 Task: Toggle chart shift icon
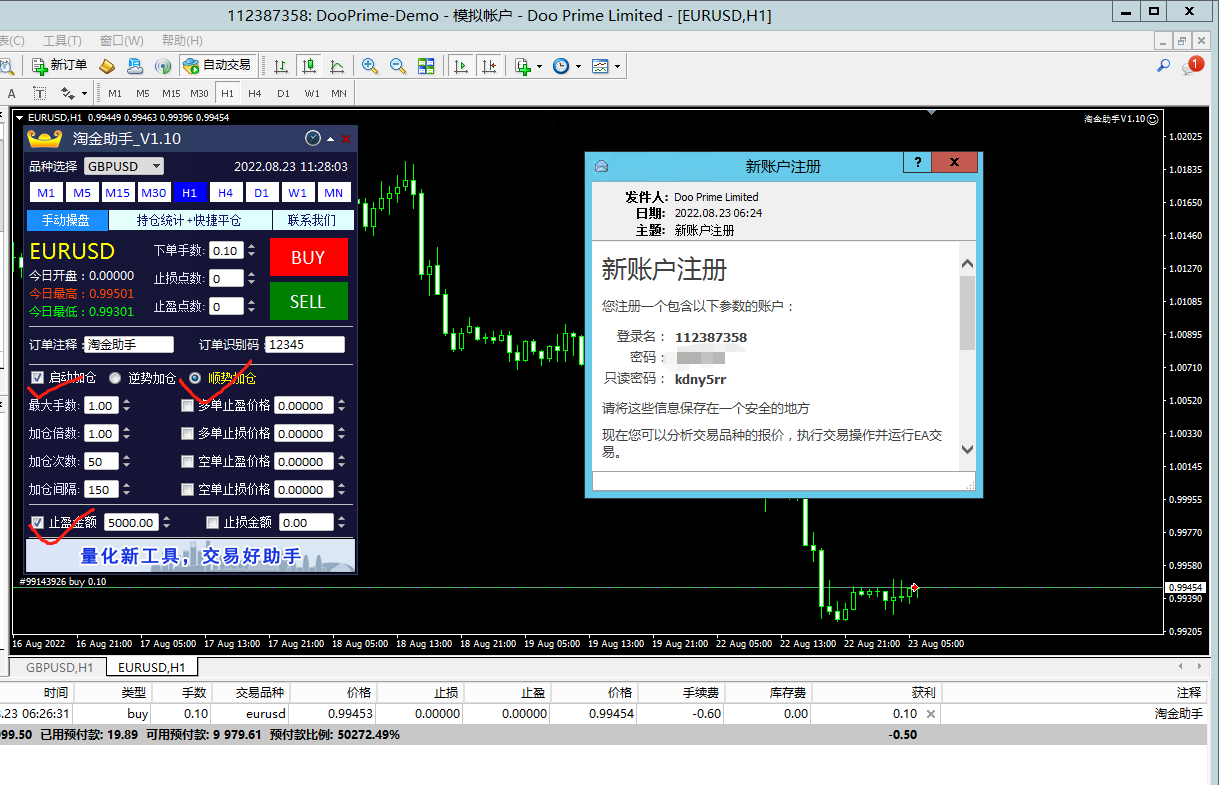489,66
